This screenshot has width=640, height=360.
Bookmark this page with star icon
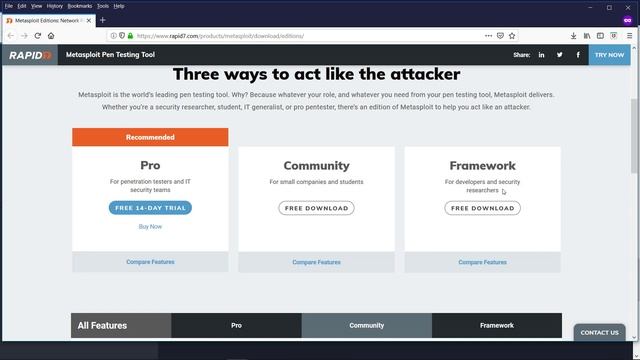click(x=512, y=36)
